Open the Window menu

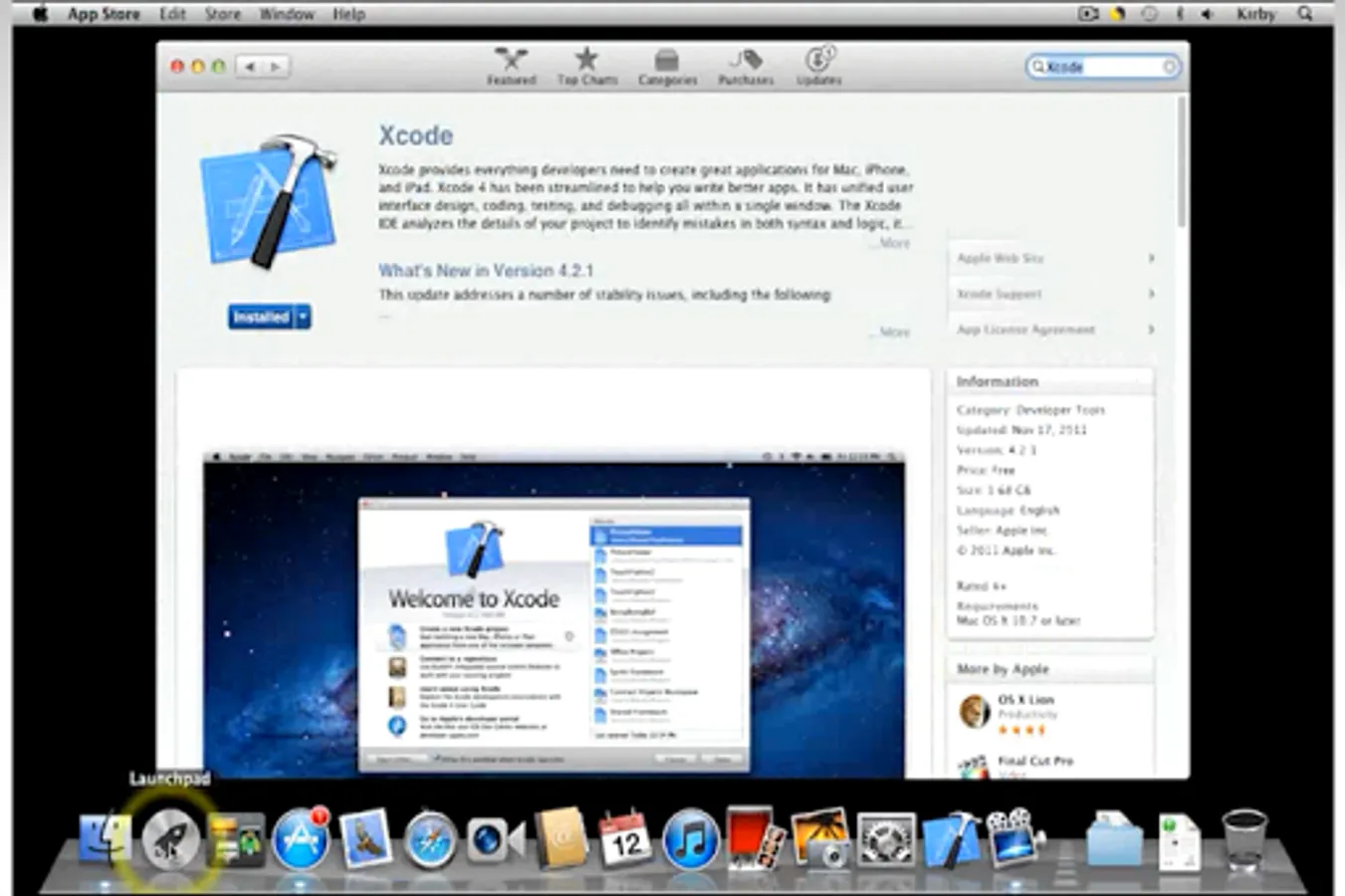[x=287, y=14]
